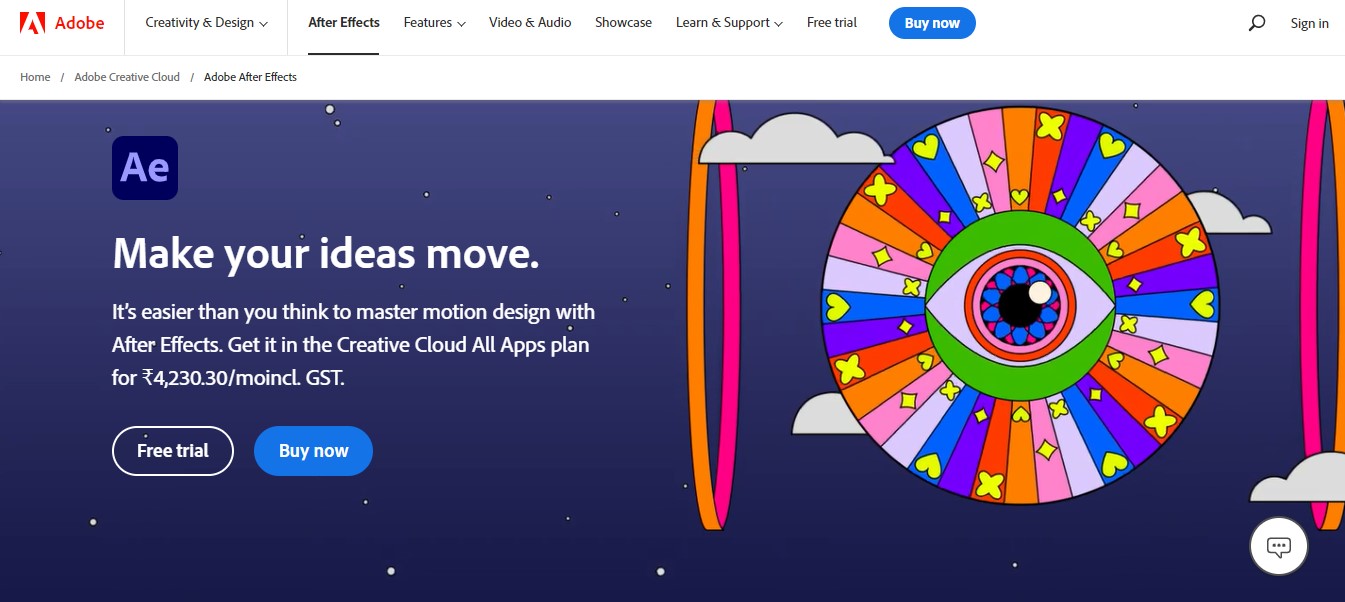Select the Adobe After Effects breadcrumb
This screenshot has height=602, width=1345.
[250, 76]
